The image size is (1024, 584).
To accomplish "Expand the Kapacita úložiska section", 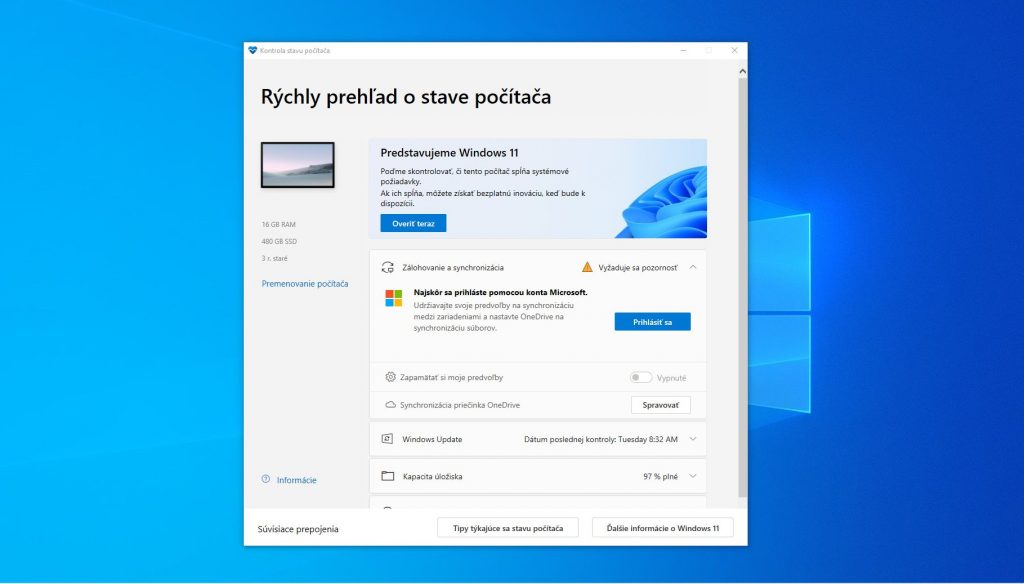I will 693,476.
